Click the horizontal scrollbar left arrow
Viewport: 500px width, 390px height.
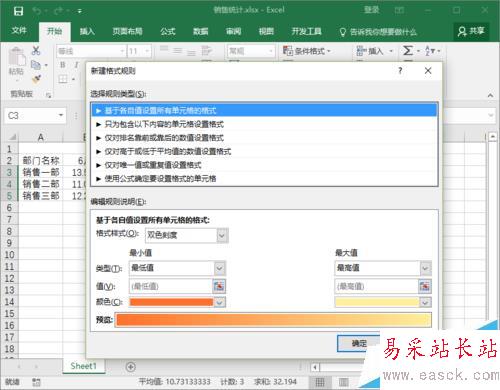click(315, 367)
